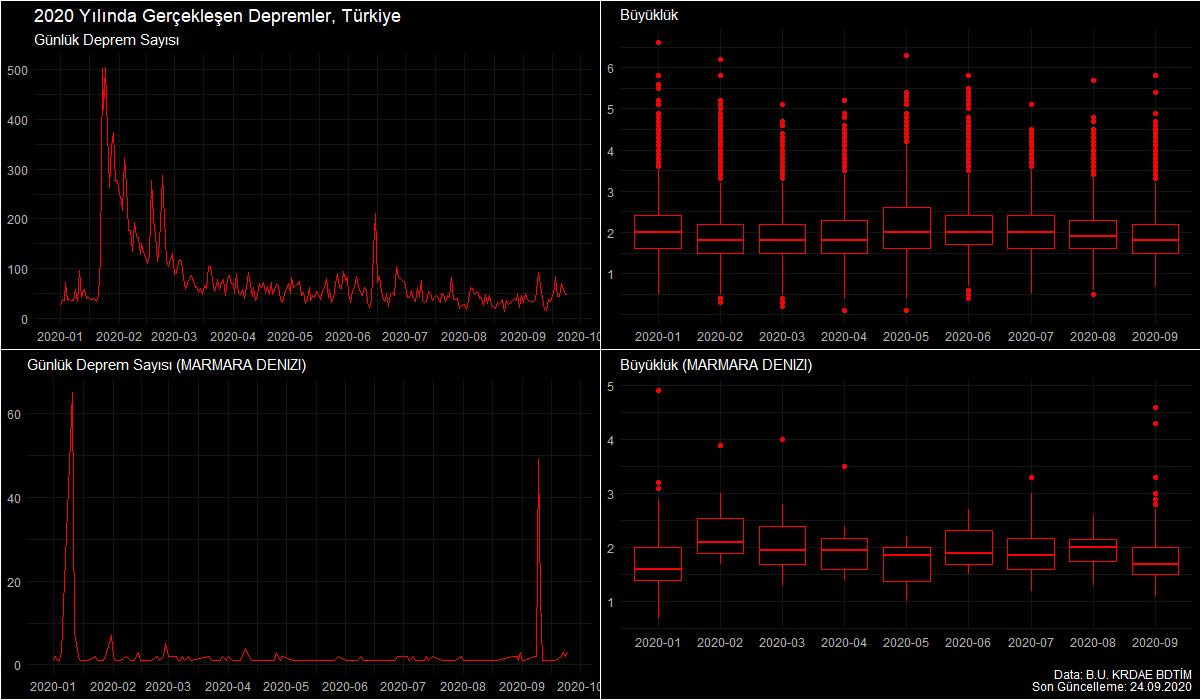1200x700 pixels.
Task: Click the "Son Güncelleme: 24.09.2020" caption
Action: pyautogui.click(x=1112, y=687)
